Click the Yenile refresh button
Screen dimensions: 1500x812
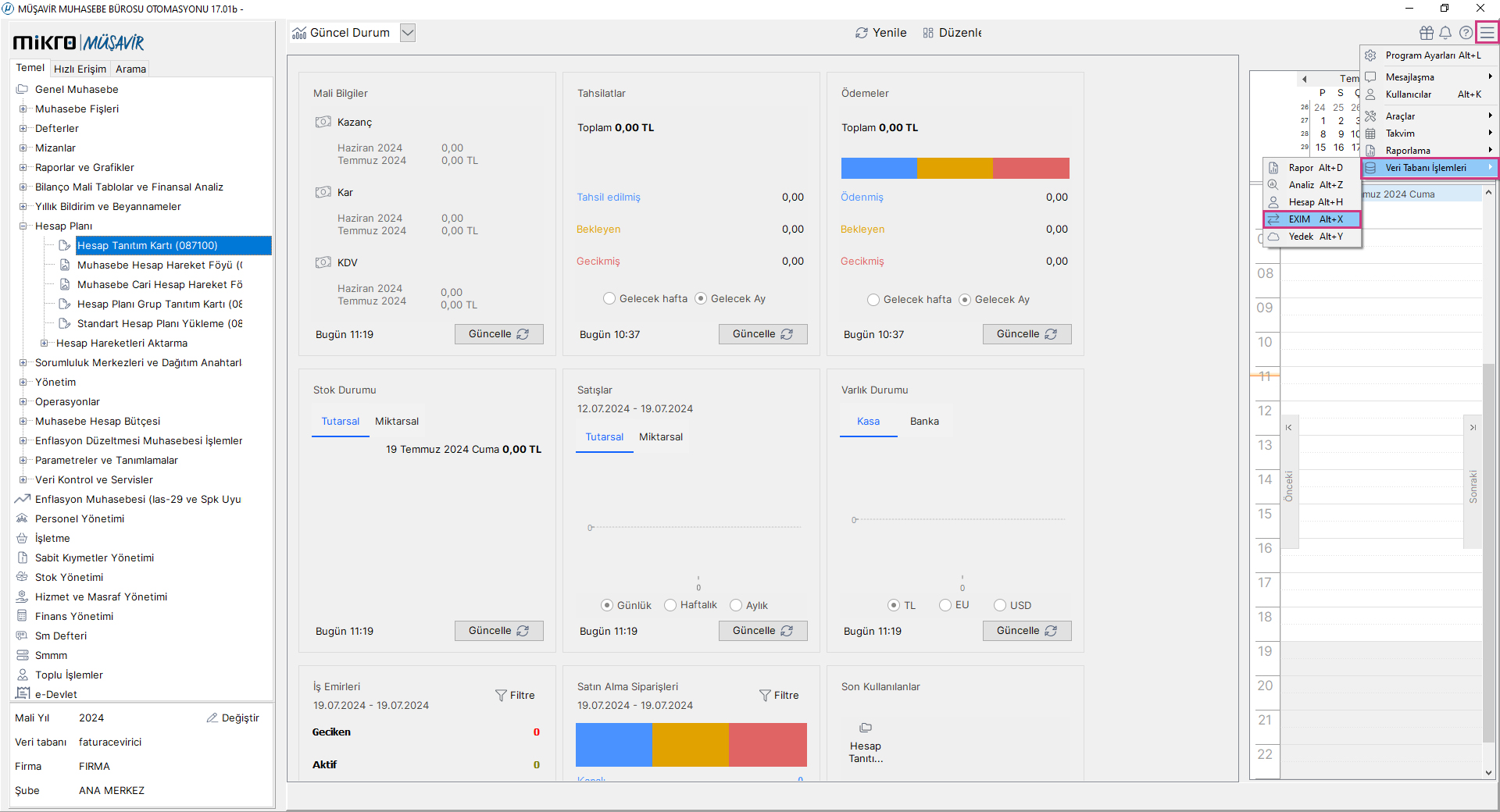(x=880, y=33)
